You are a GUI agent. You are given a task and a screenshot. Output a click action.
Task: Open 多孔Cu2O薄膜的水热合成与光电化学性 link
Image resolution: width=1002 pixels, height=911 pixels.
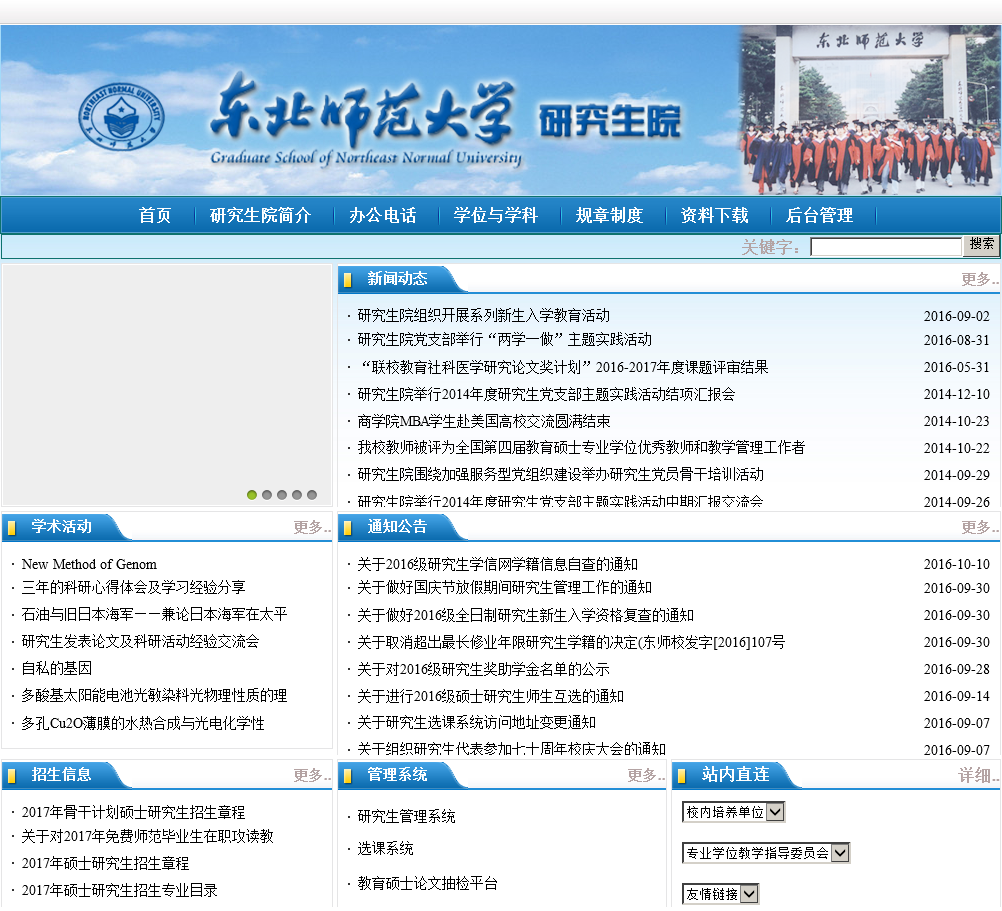143,723
